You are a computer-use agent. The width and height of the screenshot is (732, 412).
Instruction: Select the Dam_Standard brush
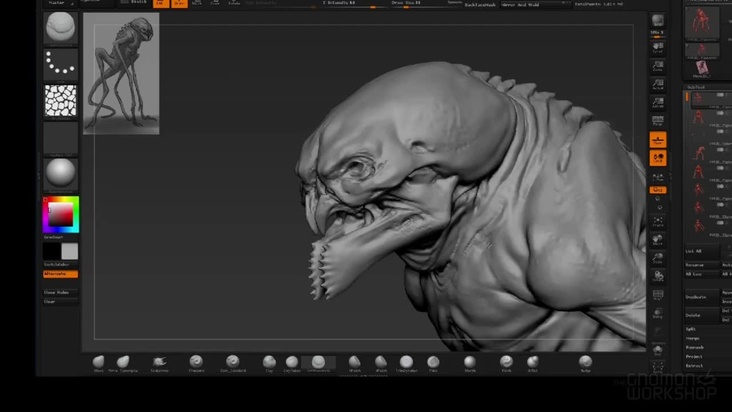[x=232, y=363]
